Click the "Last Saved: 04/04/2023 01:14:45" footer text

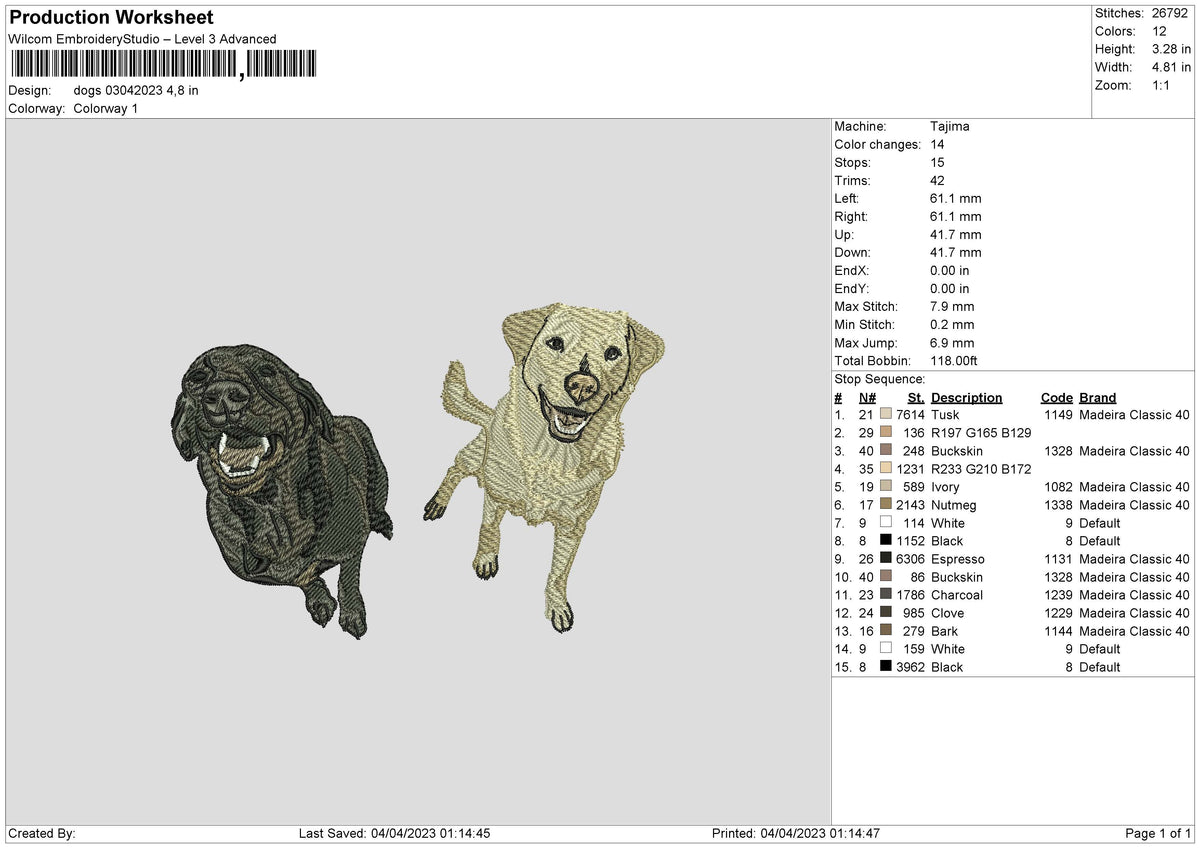394,833
